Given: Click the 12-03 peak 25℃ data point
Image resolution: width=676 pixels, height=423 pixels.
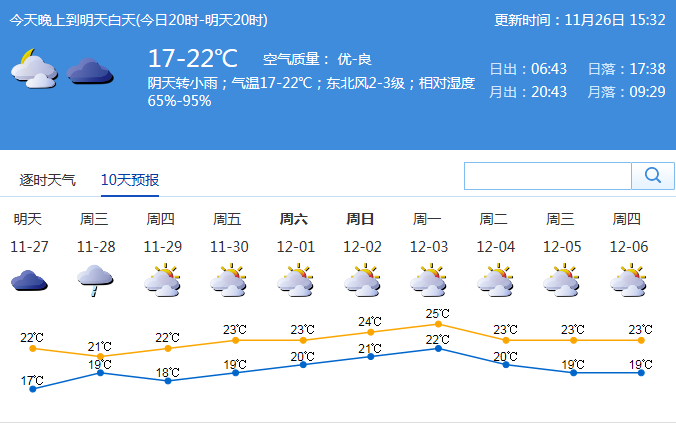Looking at the screenshot, I should (x=438, y=324).
